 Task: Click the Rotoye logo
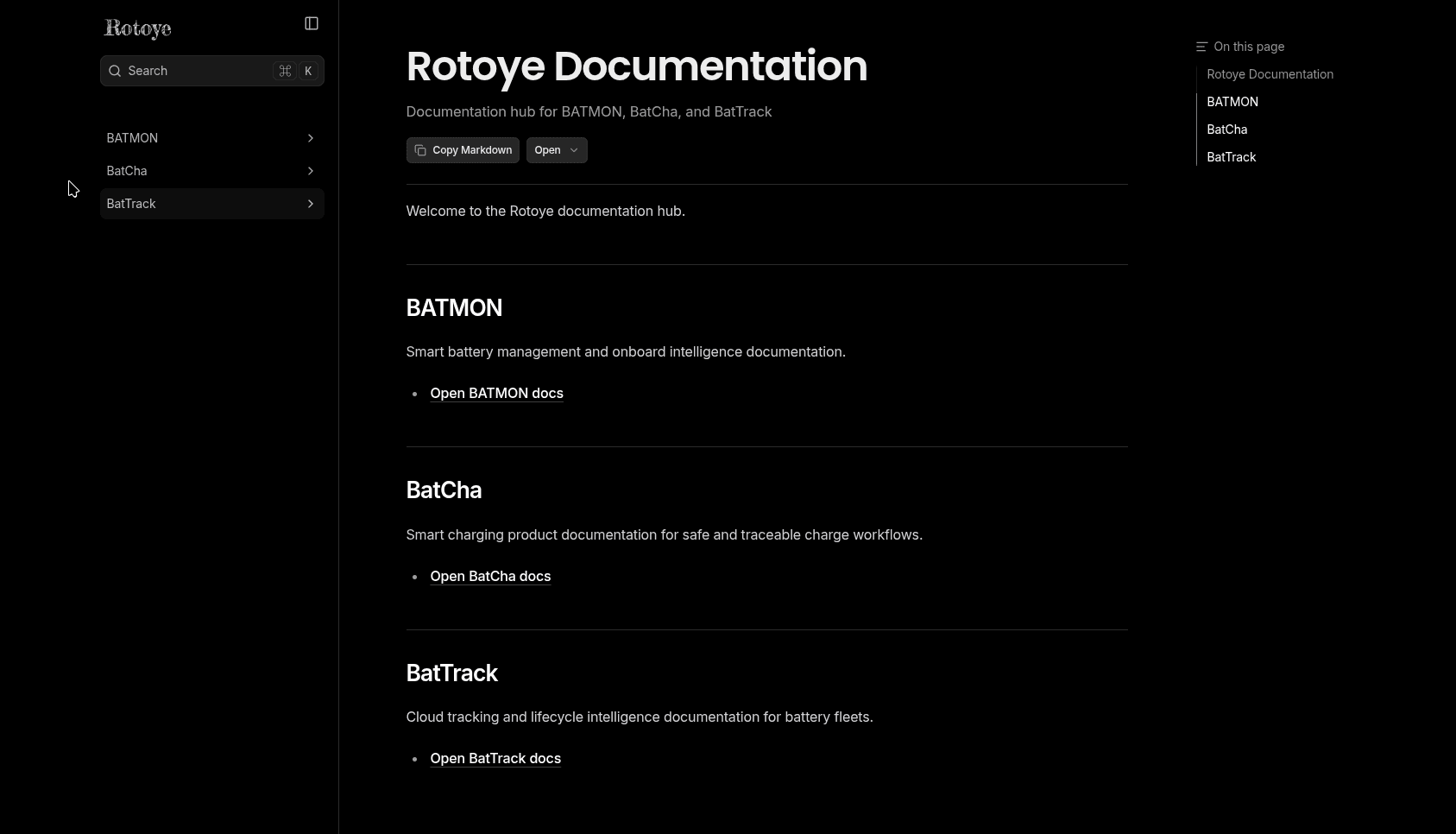tap(138, 28)
